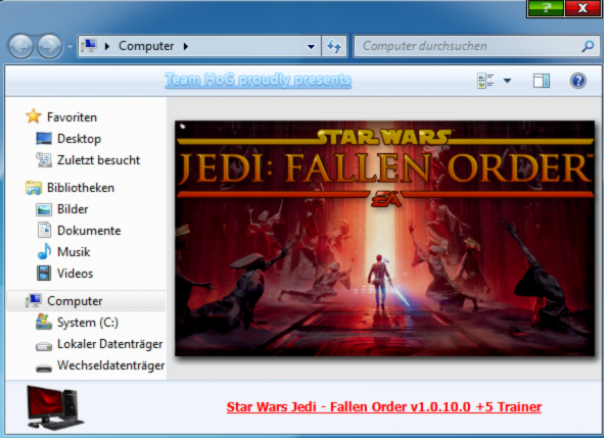Click the Wechseldatenträger removable drive icon

click(44, 368)
